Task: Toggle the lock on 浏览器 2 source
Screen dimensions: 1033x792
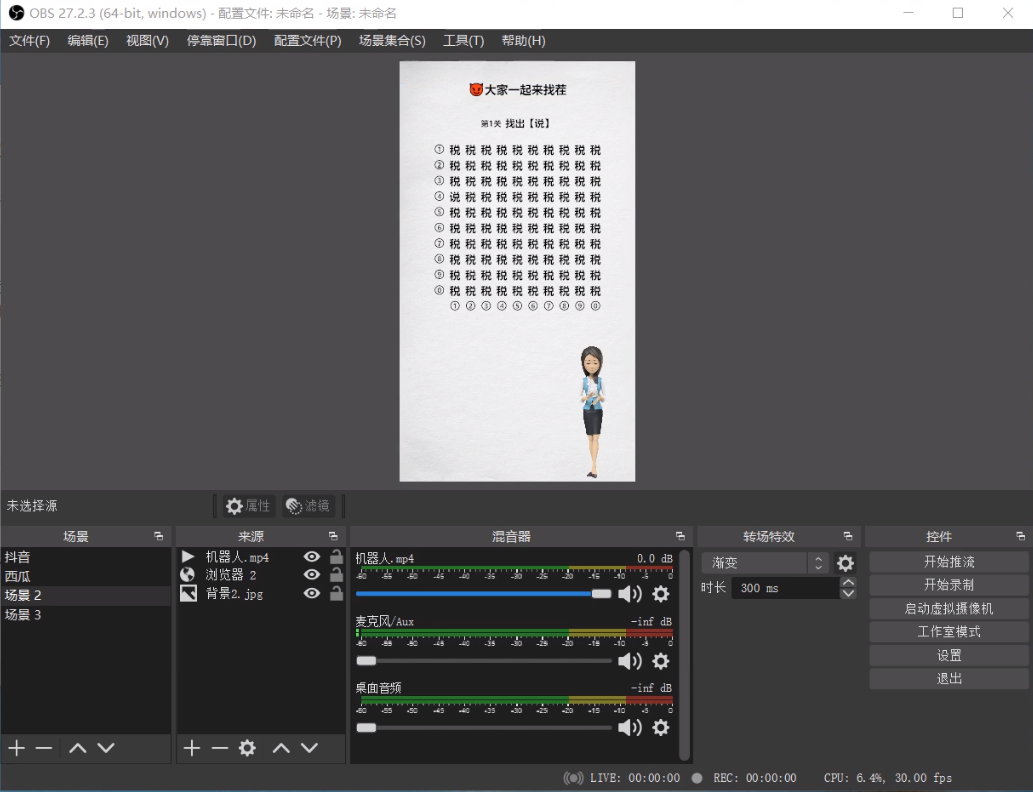Action: [334, 574]
